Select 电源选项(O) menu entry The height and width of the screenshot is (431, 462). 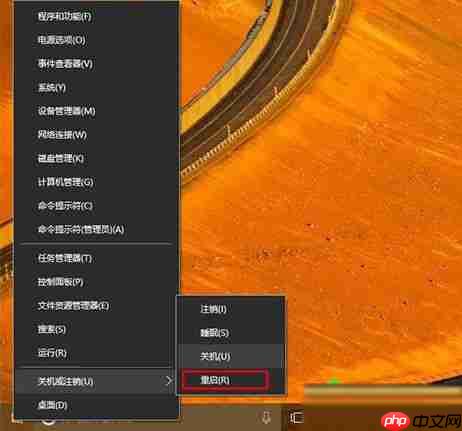click(97, 40)
